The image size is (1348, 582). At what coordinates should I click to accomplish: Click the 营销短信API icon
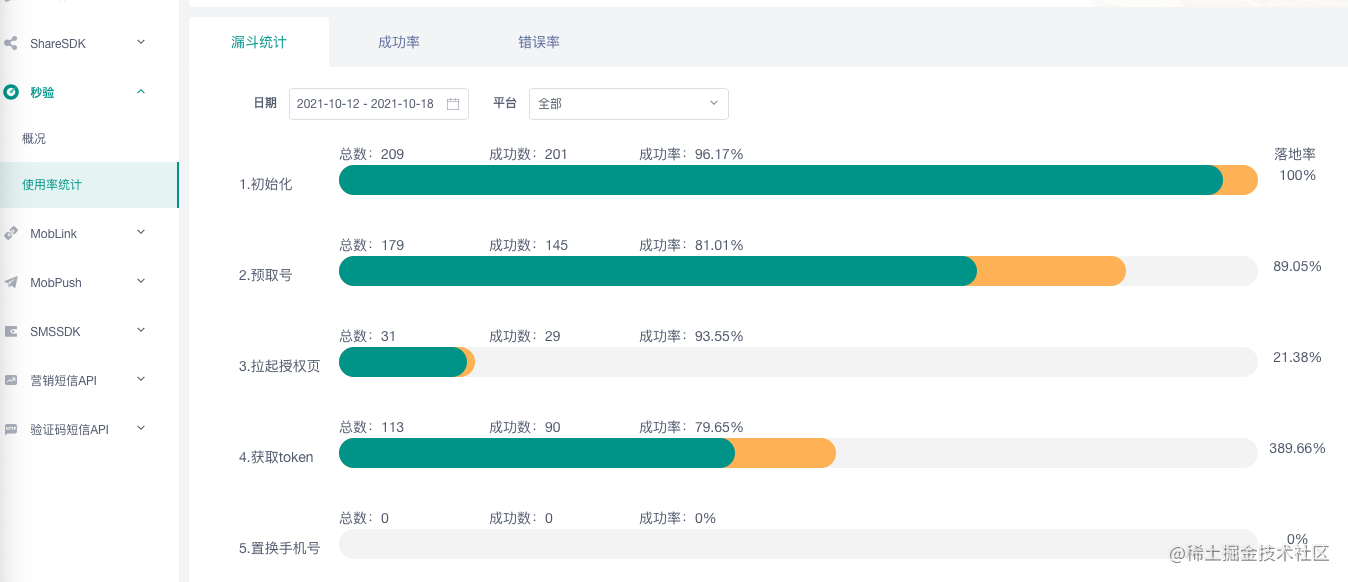tap(11, 380)
